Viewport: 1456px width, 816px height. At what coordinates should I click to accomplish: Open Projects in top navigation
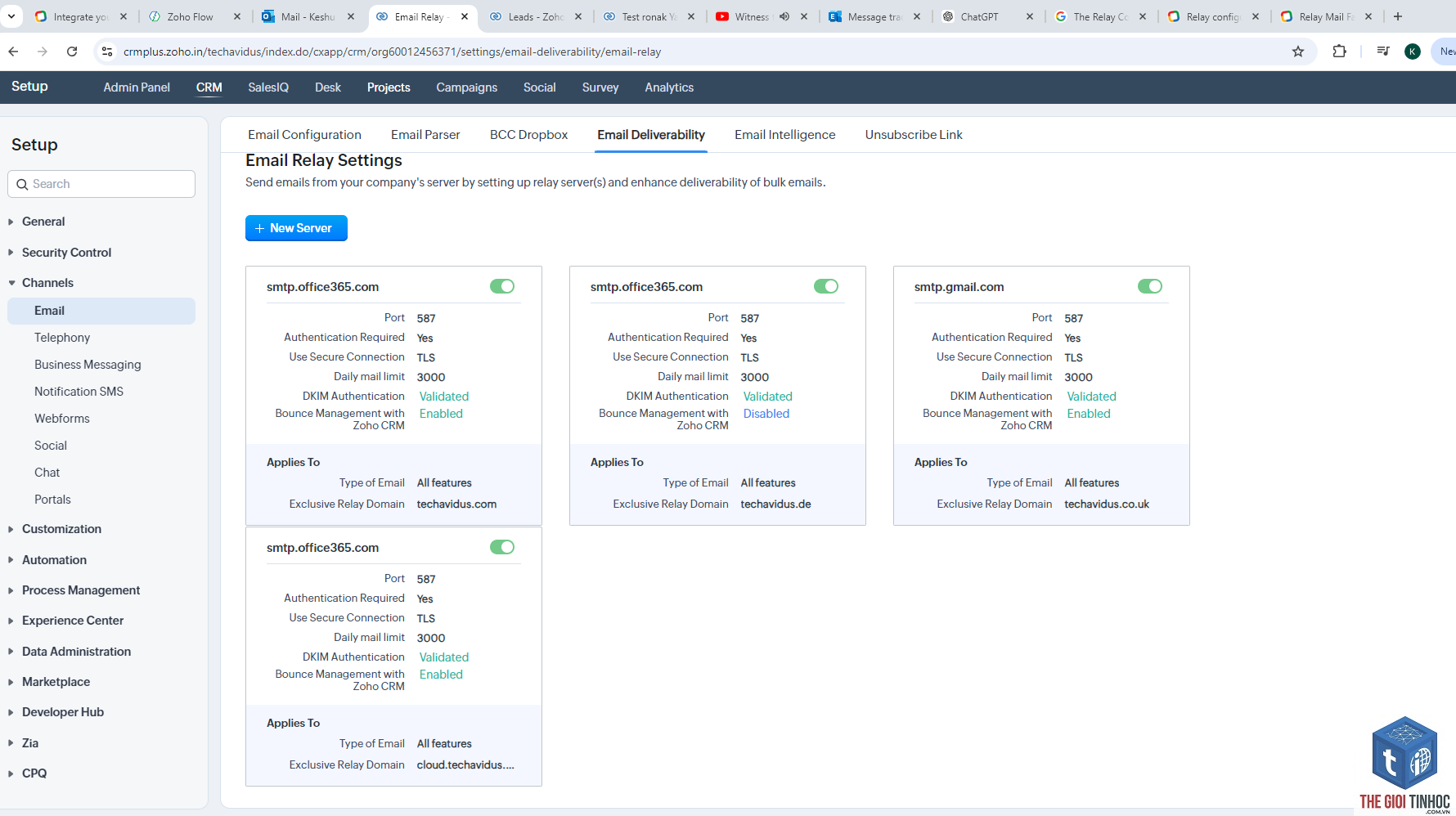(x=389, y=87)
